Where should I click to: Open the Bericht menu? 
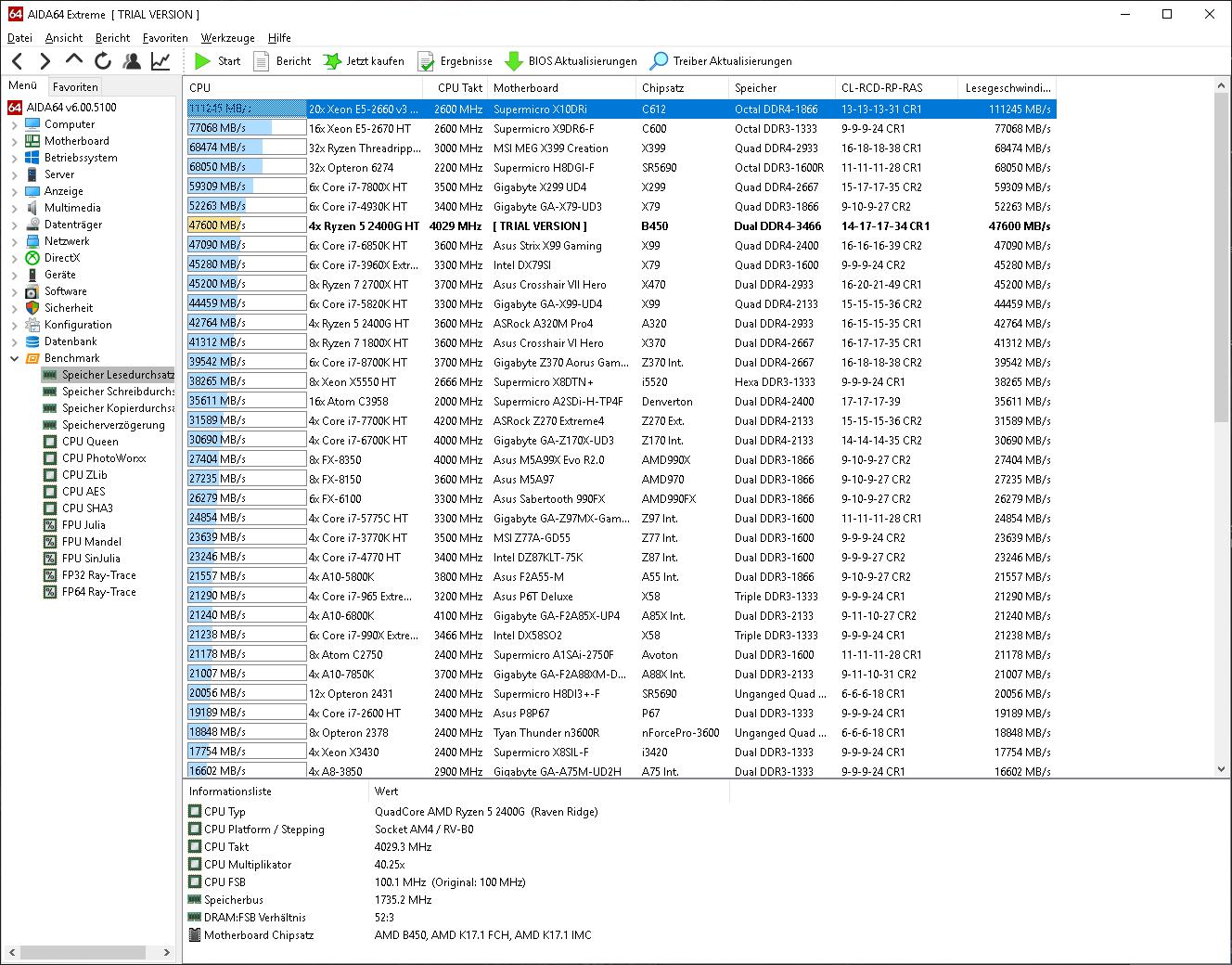pos(112,38)
